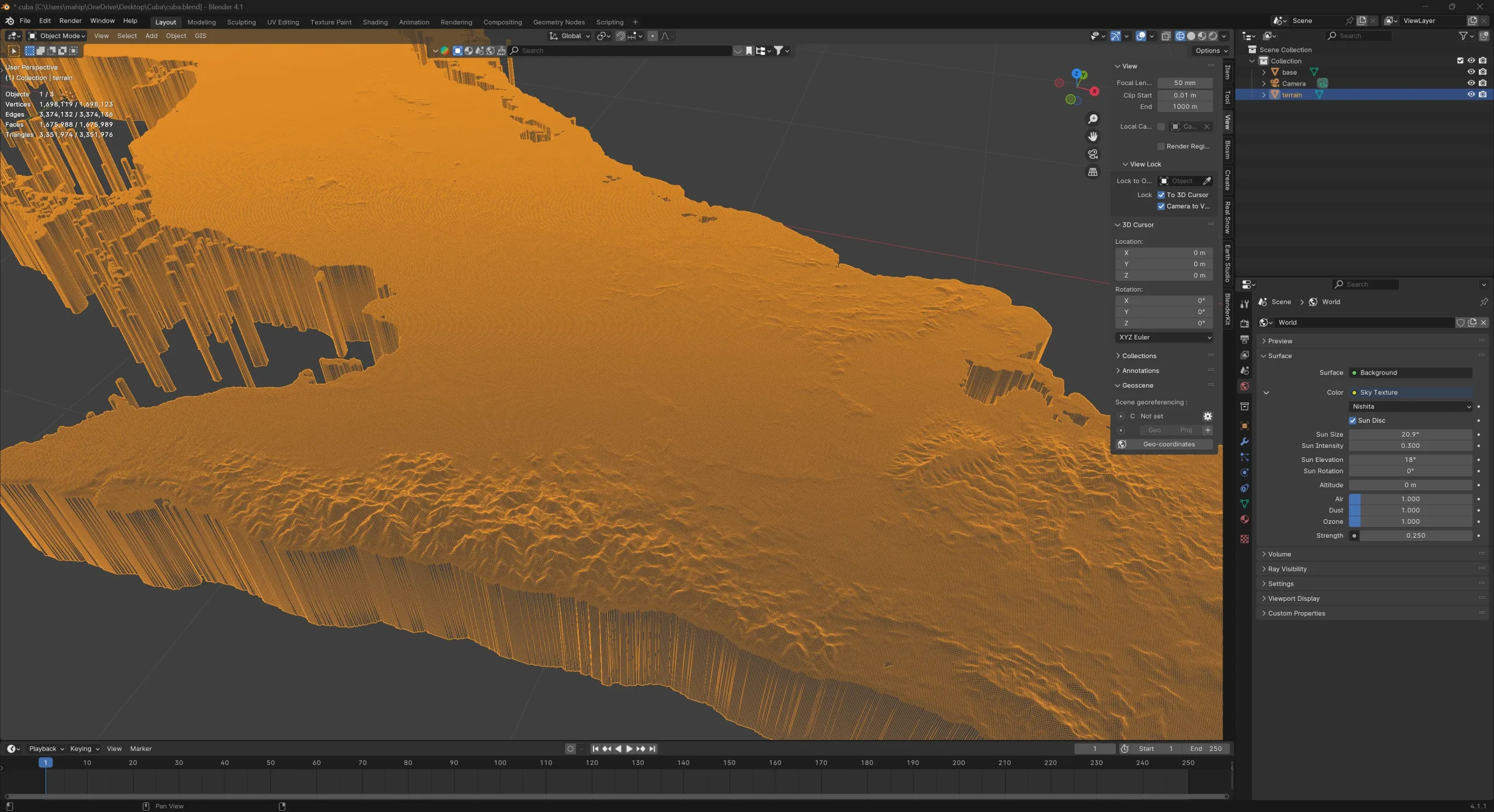Open the Output properties printer icon

pos(1244,339)
